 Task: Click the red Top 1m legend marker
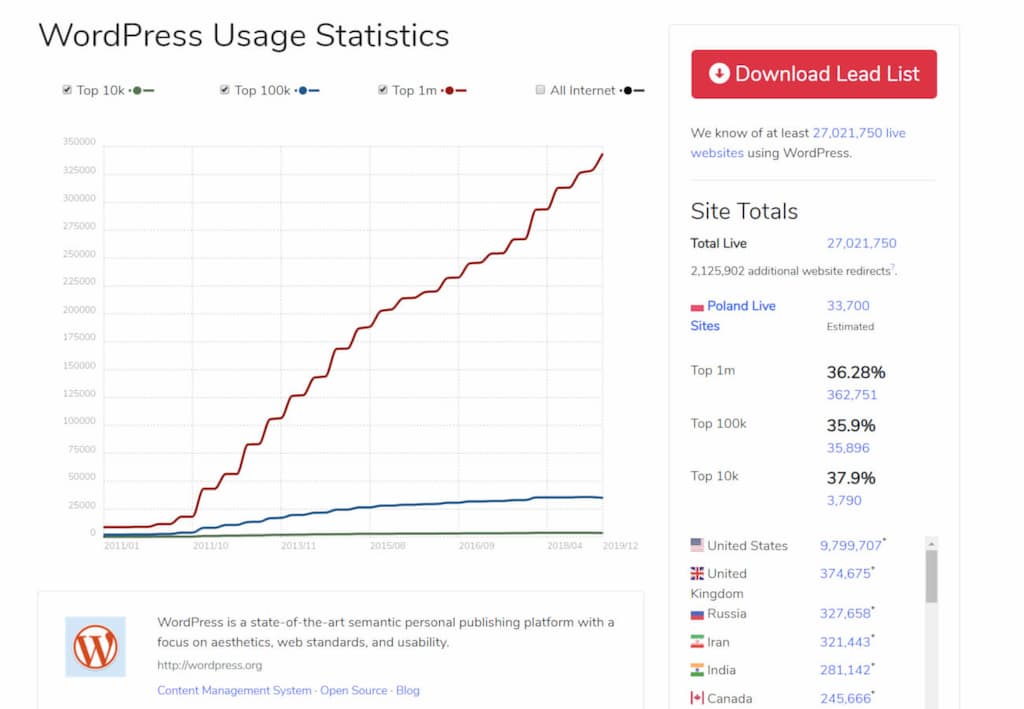coord(451,90)
